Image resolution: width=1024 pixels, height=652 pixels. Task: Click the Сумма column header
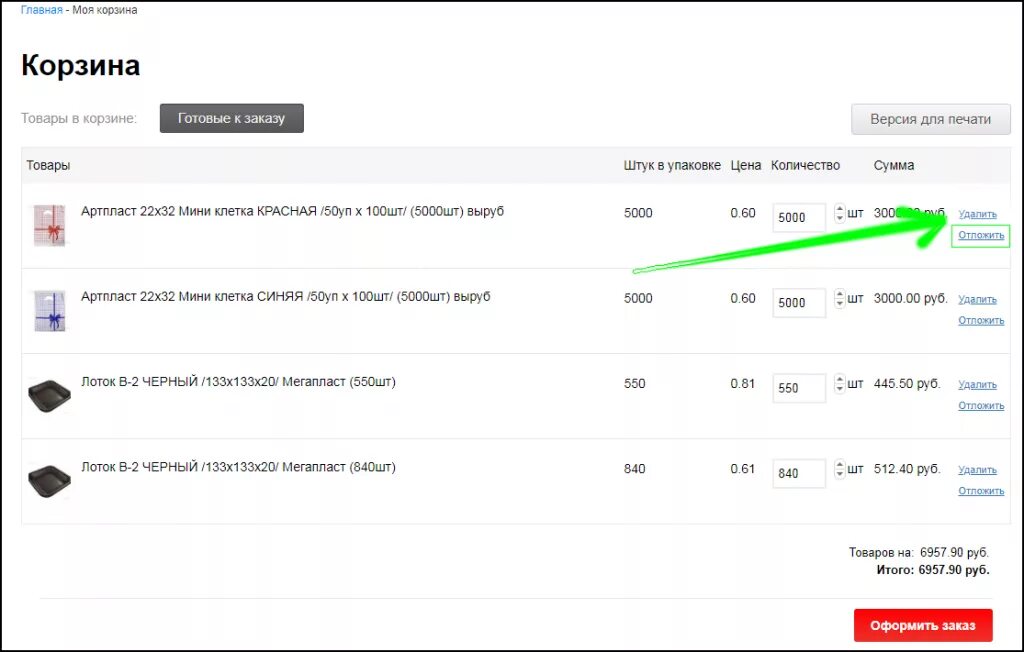click(894, 165)
